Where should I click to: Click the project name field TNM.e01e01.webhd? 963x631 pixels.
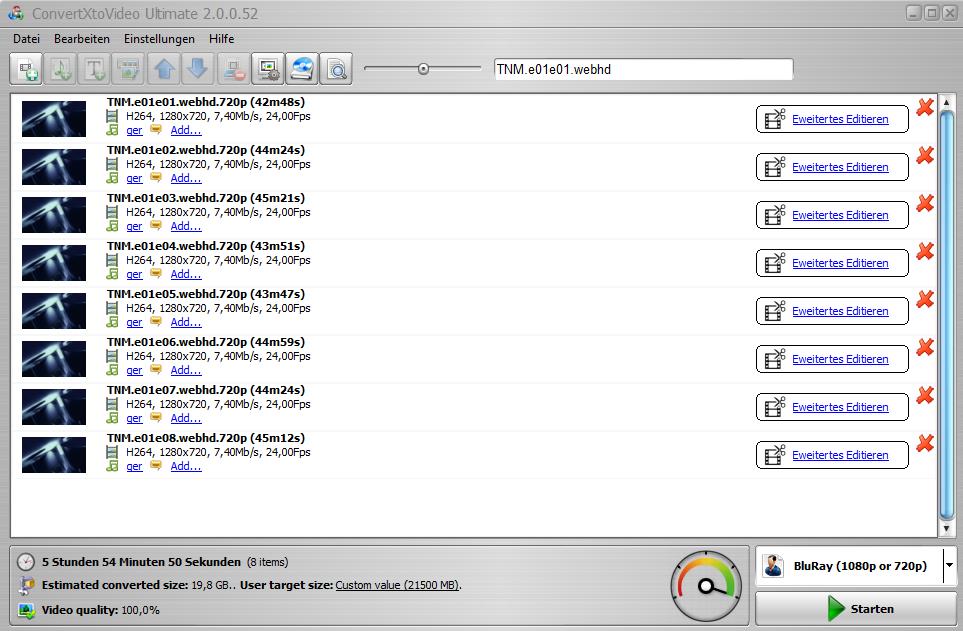643,69
